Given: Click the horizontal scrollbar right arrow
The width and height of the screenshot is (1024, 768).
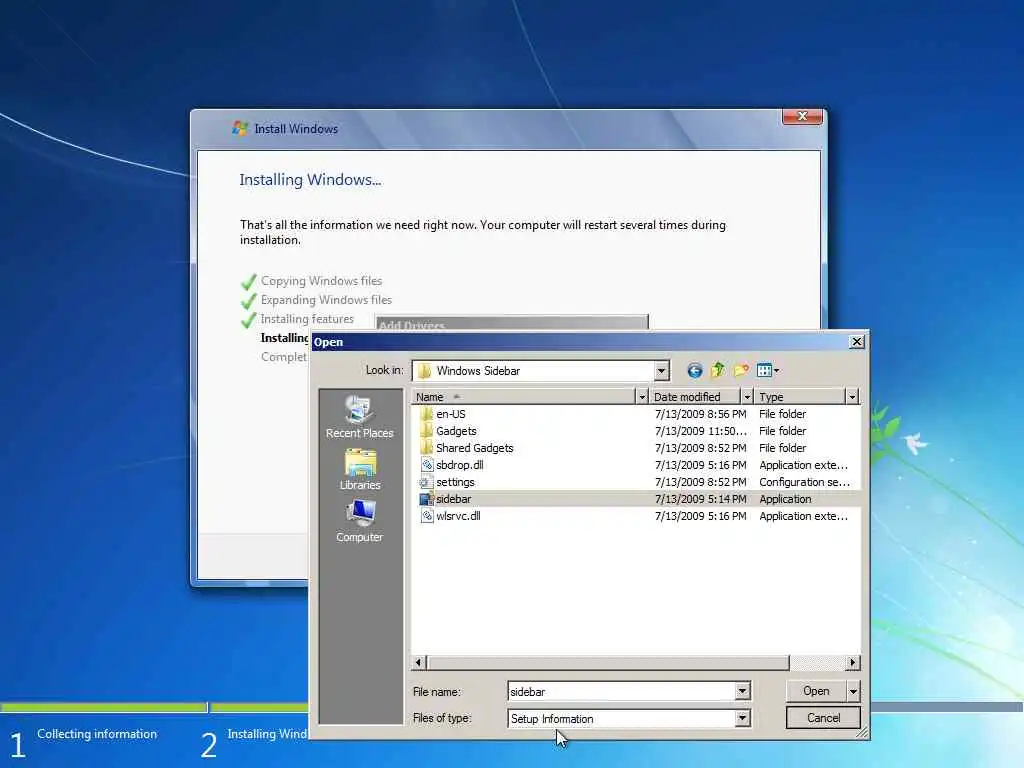Looking at the screenshot, I should point(852,663).
